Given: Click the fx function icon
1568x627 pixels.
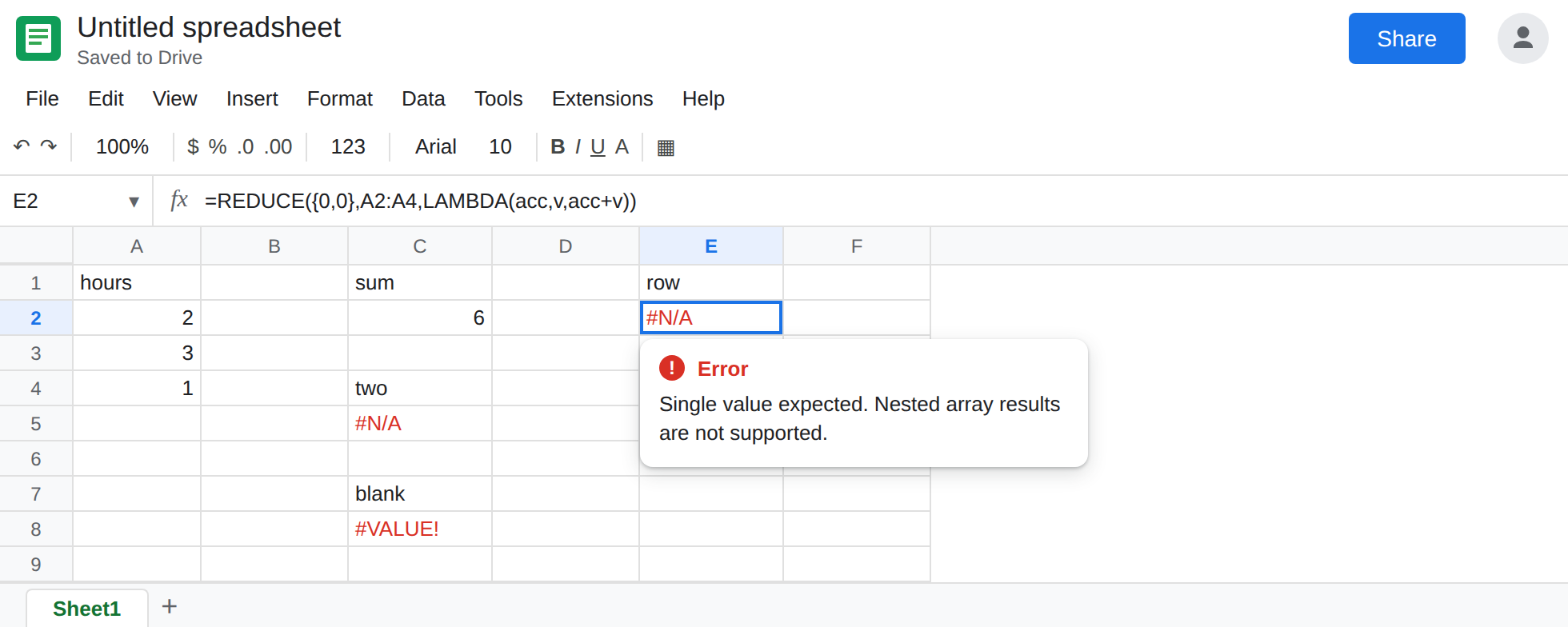Looking at the screenshot, I should point(179,200).
